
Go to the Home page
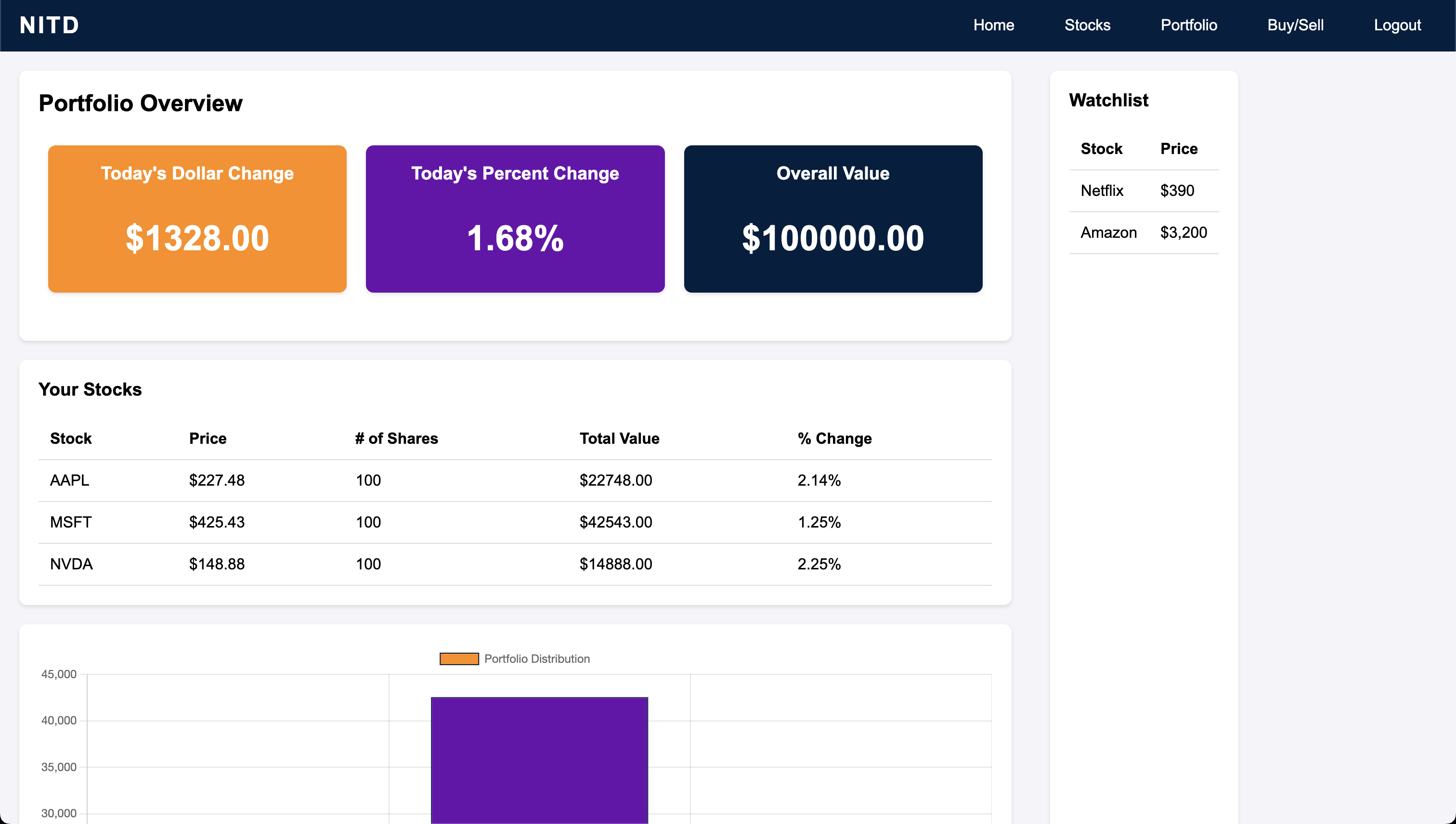(x=993, y=25)
